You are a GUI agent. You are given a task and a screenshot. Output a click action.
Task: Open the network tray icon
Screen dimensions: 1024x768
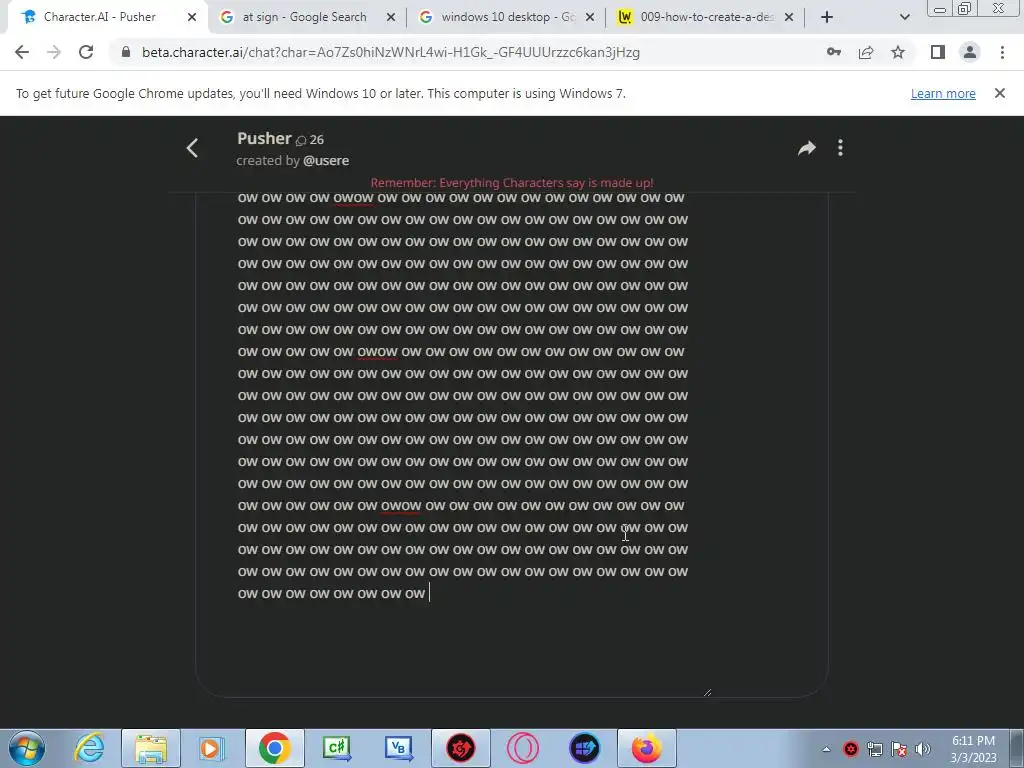tap(874, 749)
